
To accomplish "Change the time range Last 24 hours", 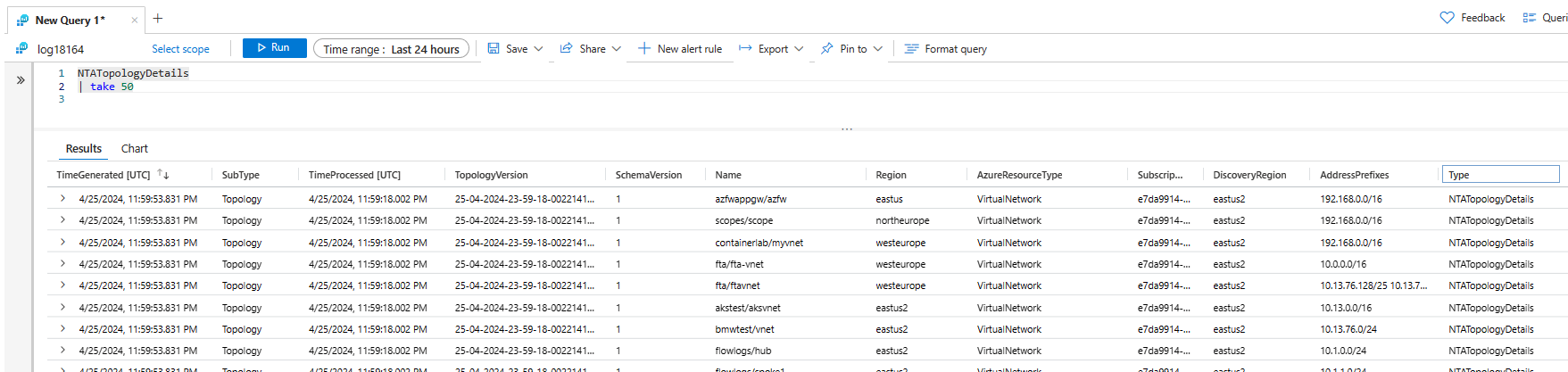I will (x=391, y=49).
